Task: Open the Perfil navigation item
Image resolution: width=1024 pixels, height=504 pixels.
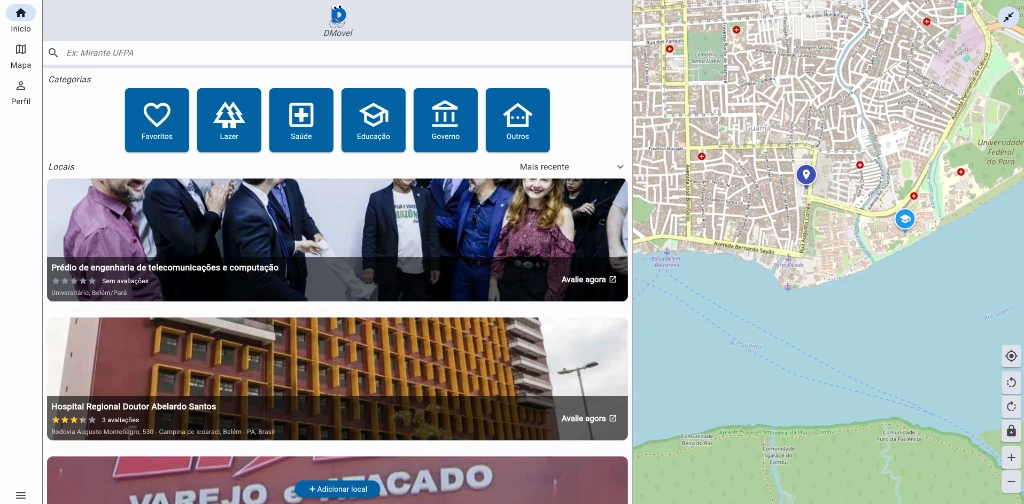Action: tap(20, 92)
